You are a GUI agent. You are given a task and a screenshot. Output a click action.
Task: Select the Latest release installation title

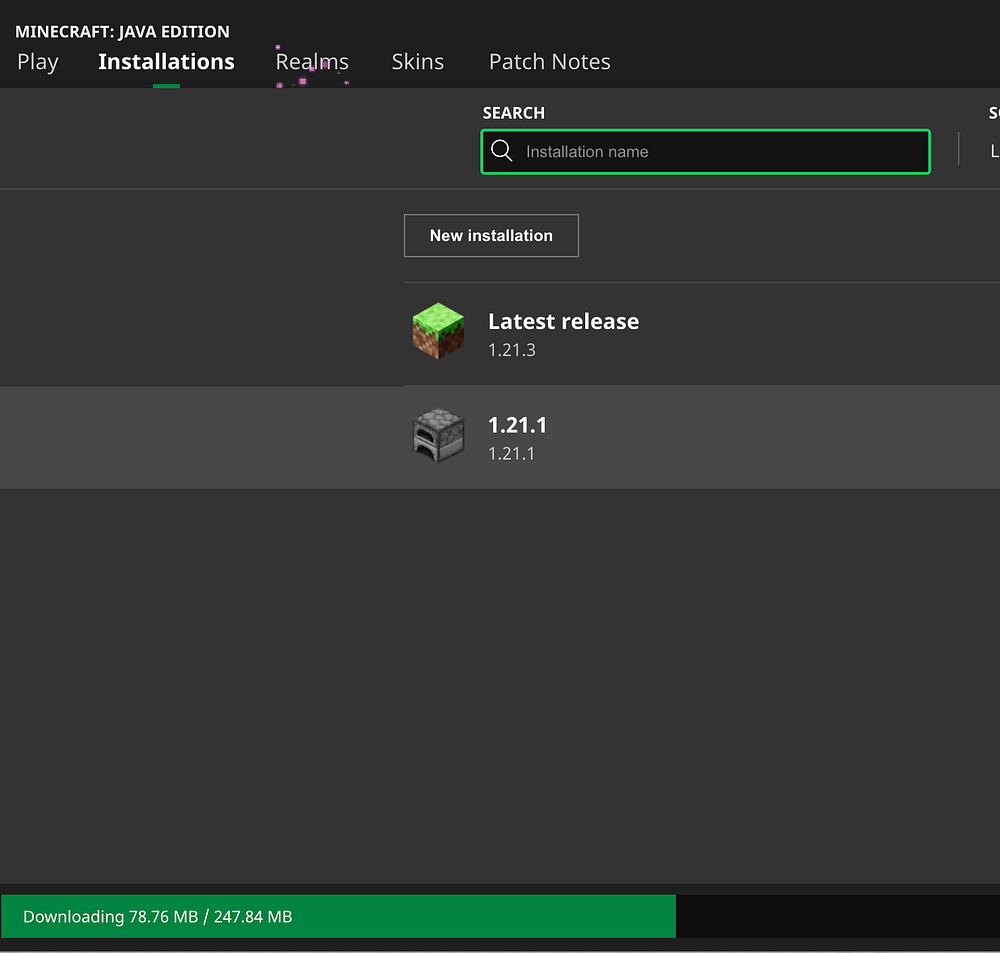564,321
